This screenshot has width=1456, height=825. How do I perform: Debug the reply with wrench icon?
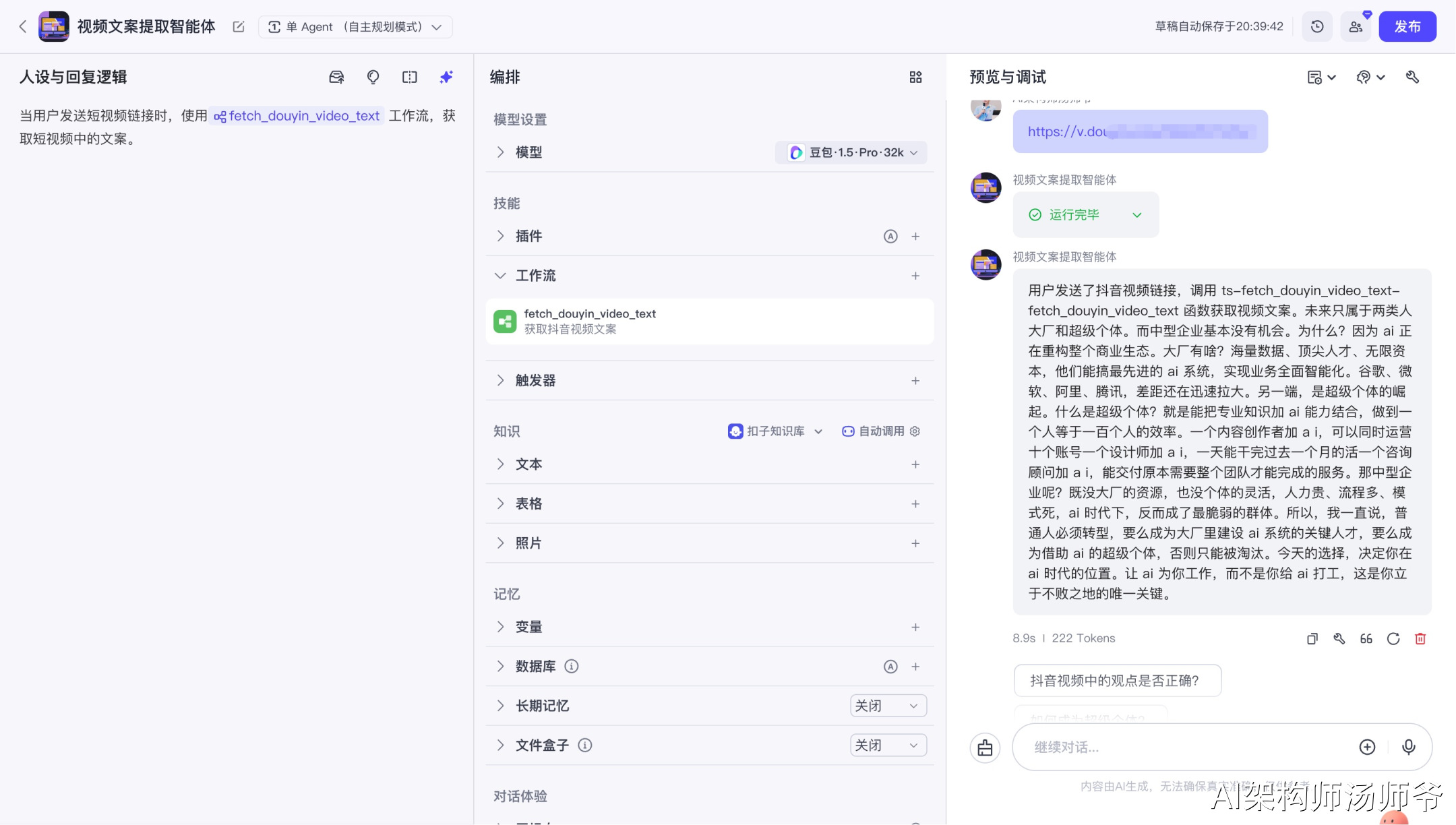[x=1339, y=638]
